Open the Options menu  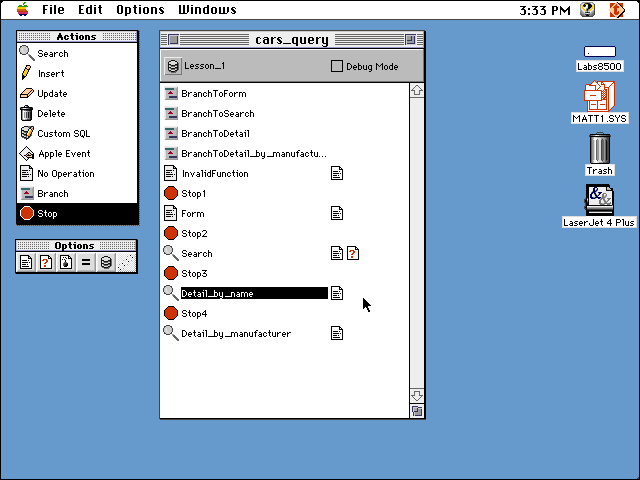(140, 9)
